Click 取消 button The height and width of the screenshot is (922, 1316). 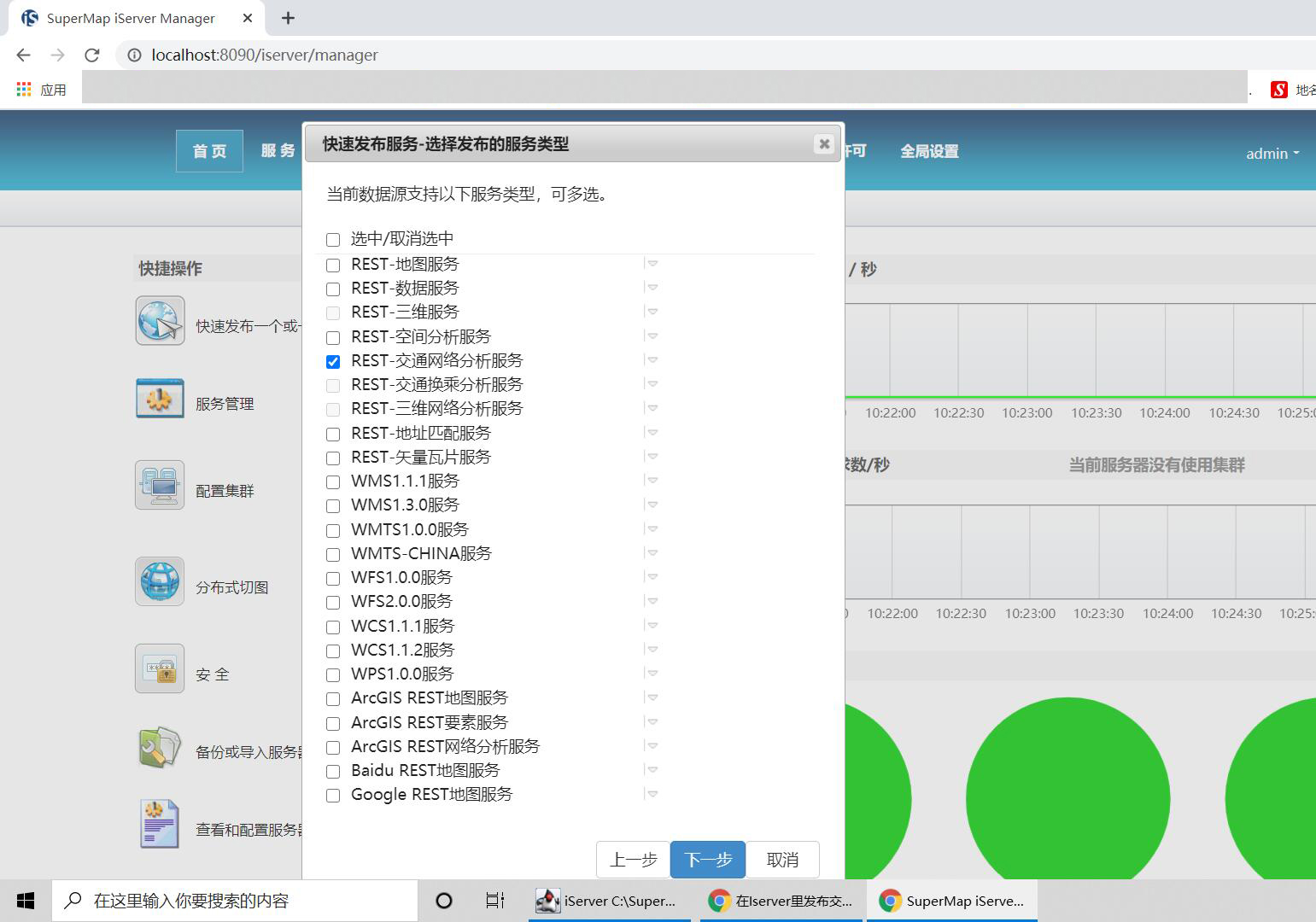point(782,860)
